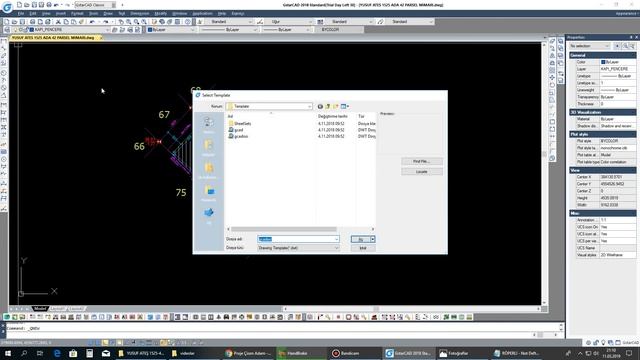Screen dimensions: 640x360
Task: Click the Up One Level folder icon
Action: [328, 107]
